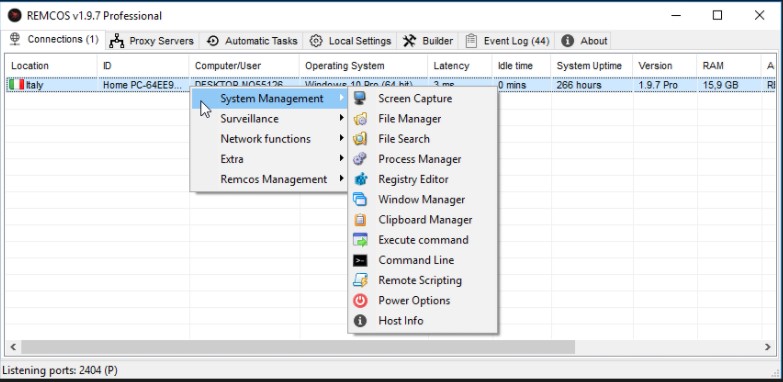Choose File Search from the submenu

422,139
